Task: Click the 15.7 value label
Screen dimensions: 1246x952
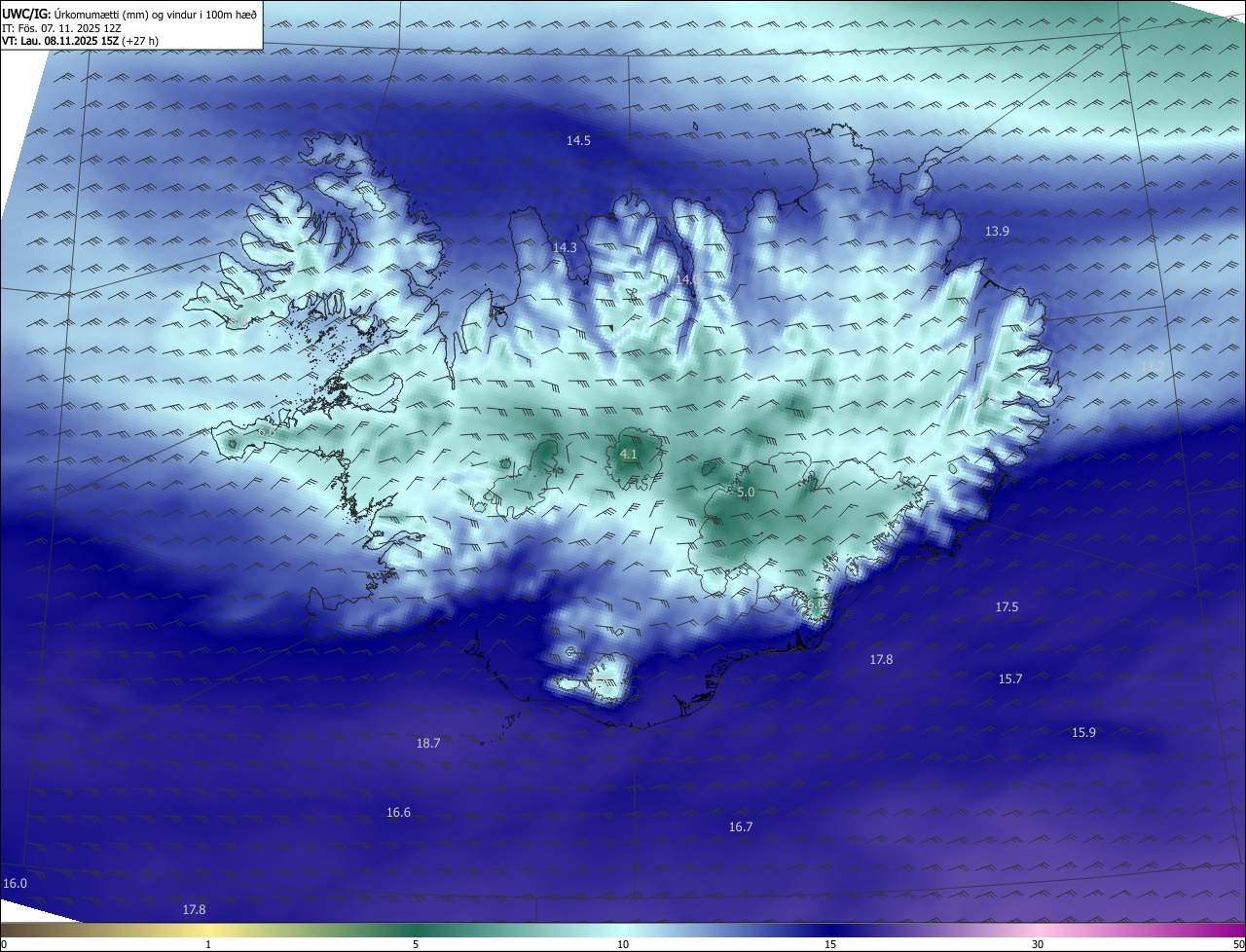Action: (x=1010, y=679)
